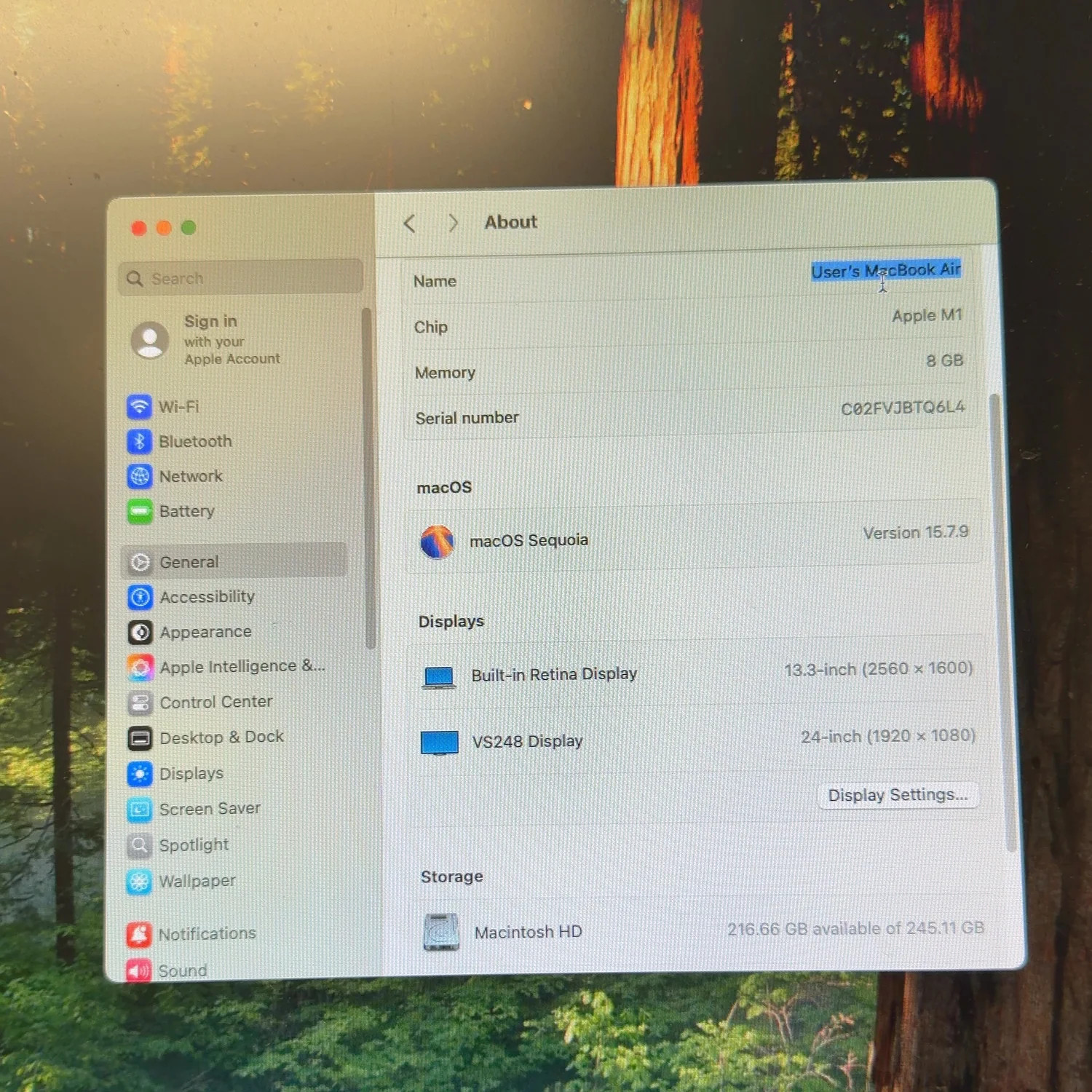1092x1092 pixels.
Task: Click the green zoom window button
Action: point(189,228)
